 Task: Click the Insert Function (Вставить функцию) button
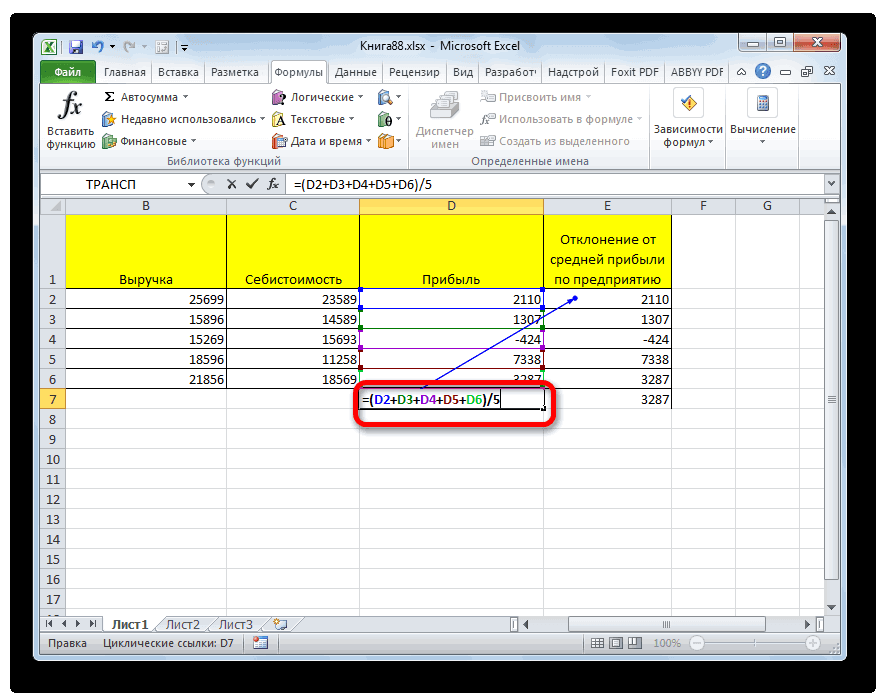tap(70, 119)
